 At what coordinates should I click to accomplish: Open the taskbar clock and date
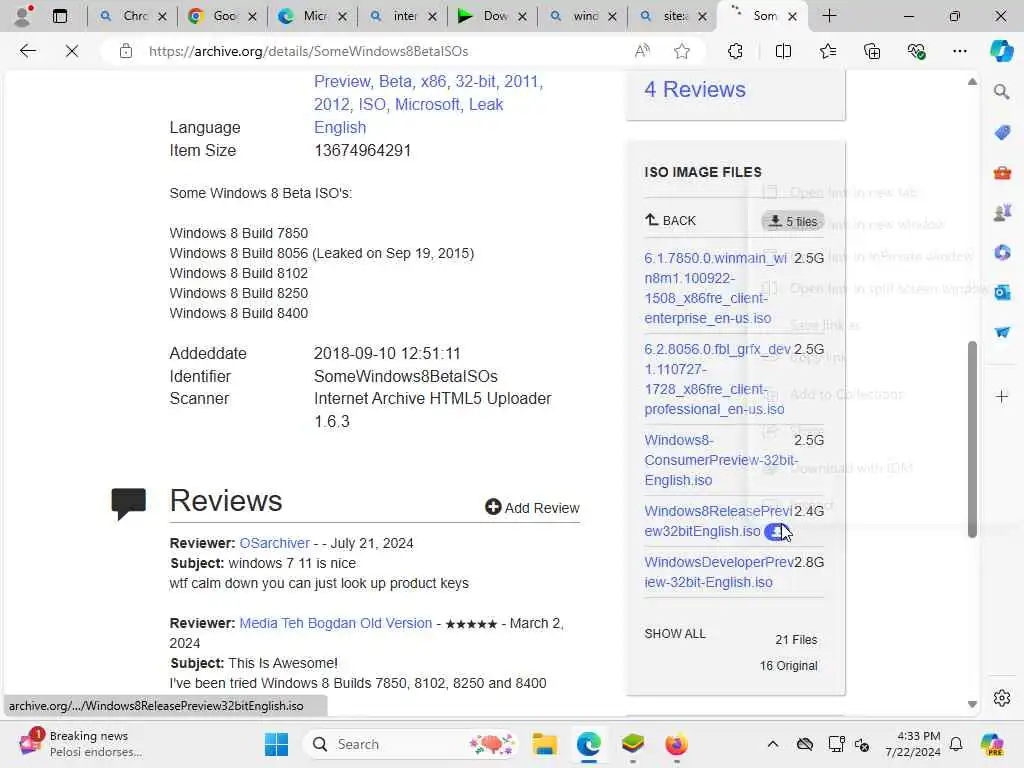pyautogui.click(x=913, y=744)
